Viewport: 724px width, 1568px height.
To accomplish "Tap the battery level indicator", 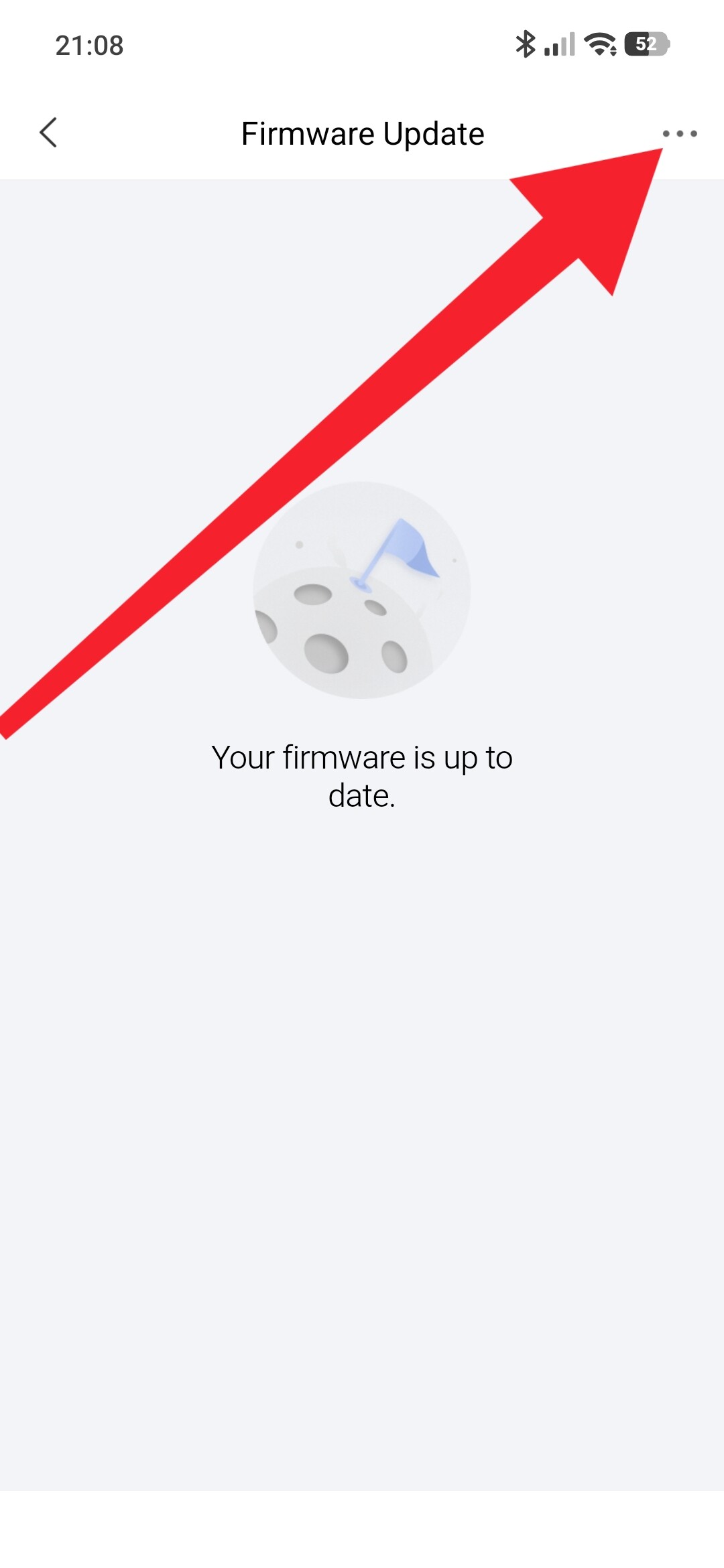I will pos(647,44).
